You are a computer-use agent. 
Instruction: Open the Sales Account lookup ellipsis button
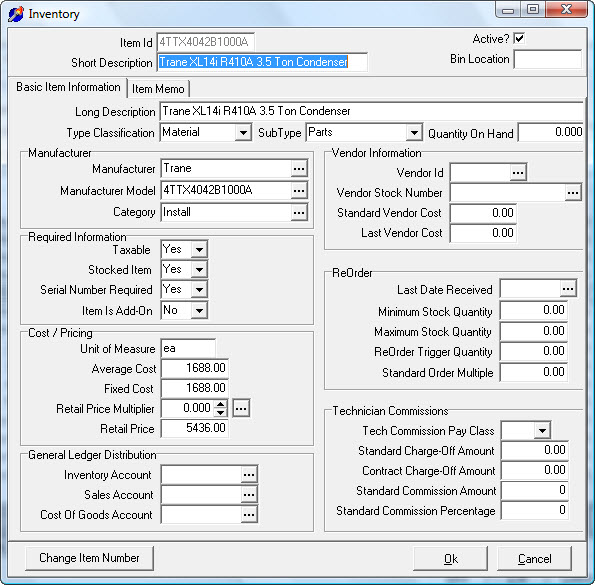tap(249, 495)
